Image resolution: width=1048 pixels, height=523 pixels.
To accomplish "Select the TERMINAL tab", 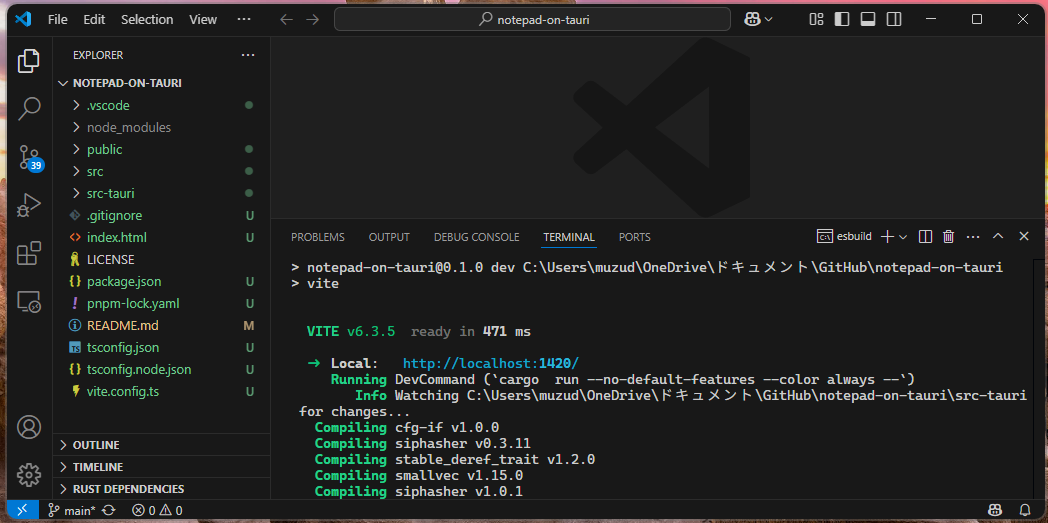I will click(x=569, y=237).
